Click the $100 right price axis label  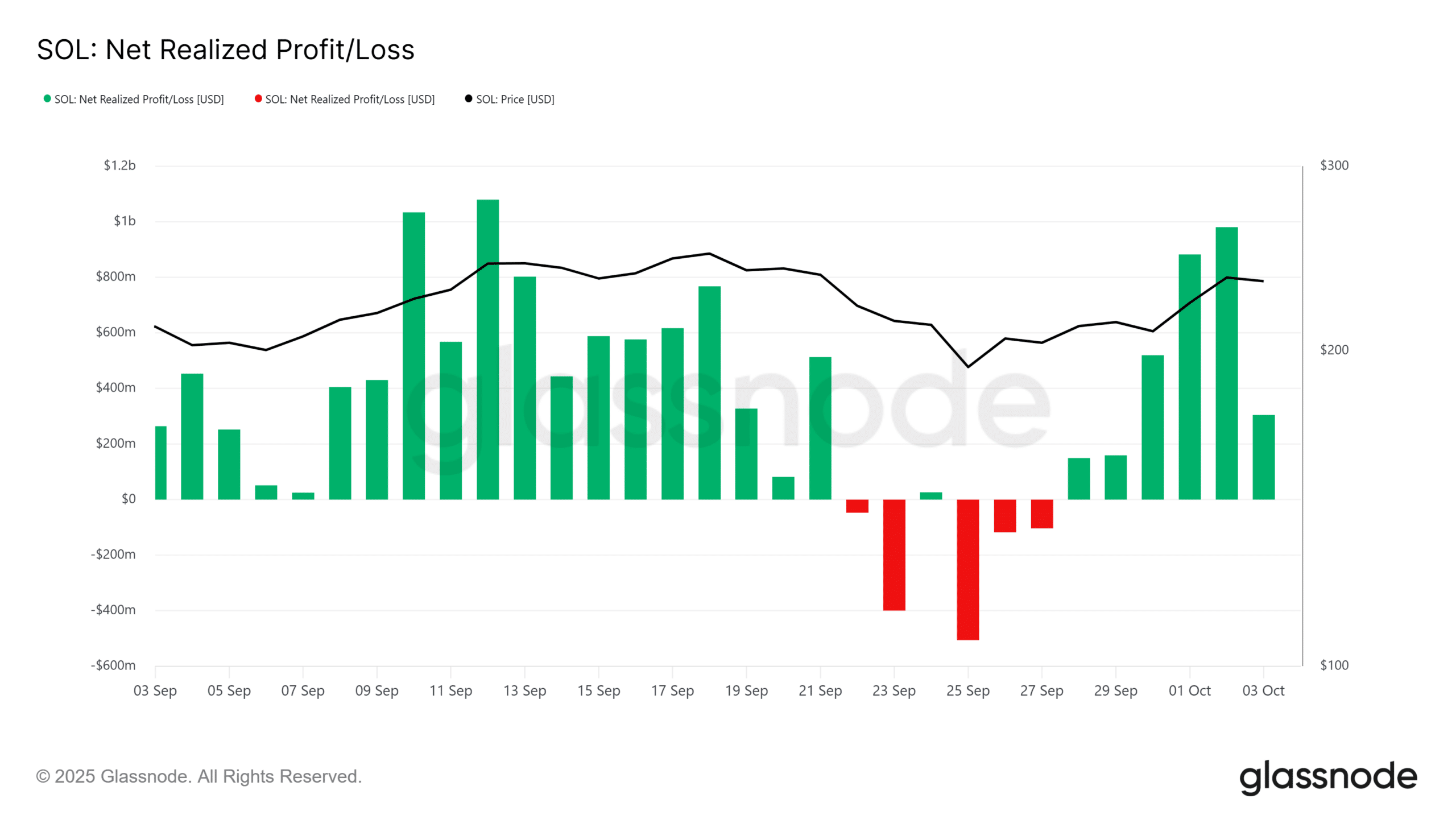1334,665
